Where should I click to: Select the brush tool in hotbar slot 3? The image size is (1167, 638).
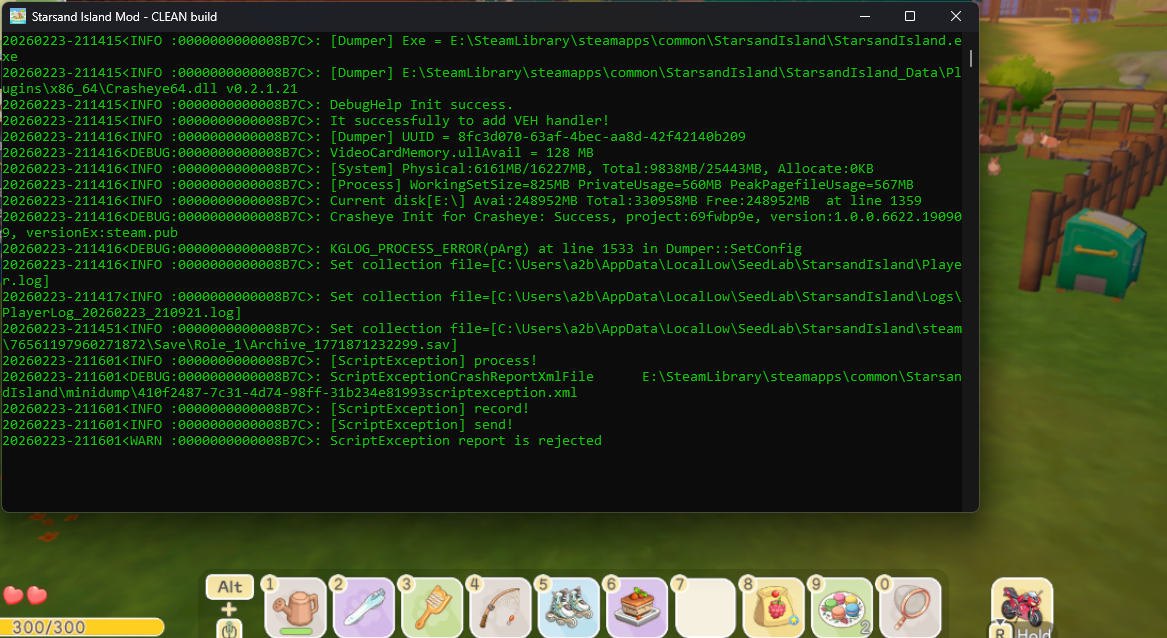click(x=432, y=607)
